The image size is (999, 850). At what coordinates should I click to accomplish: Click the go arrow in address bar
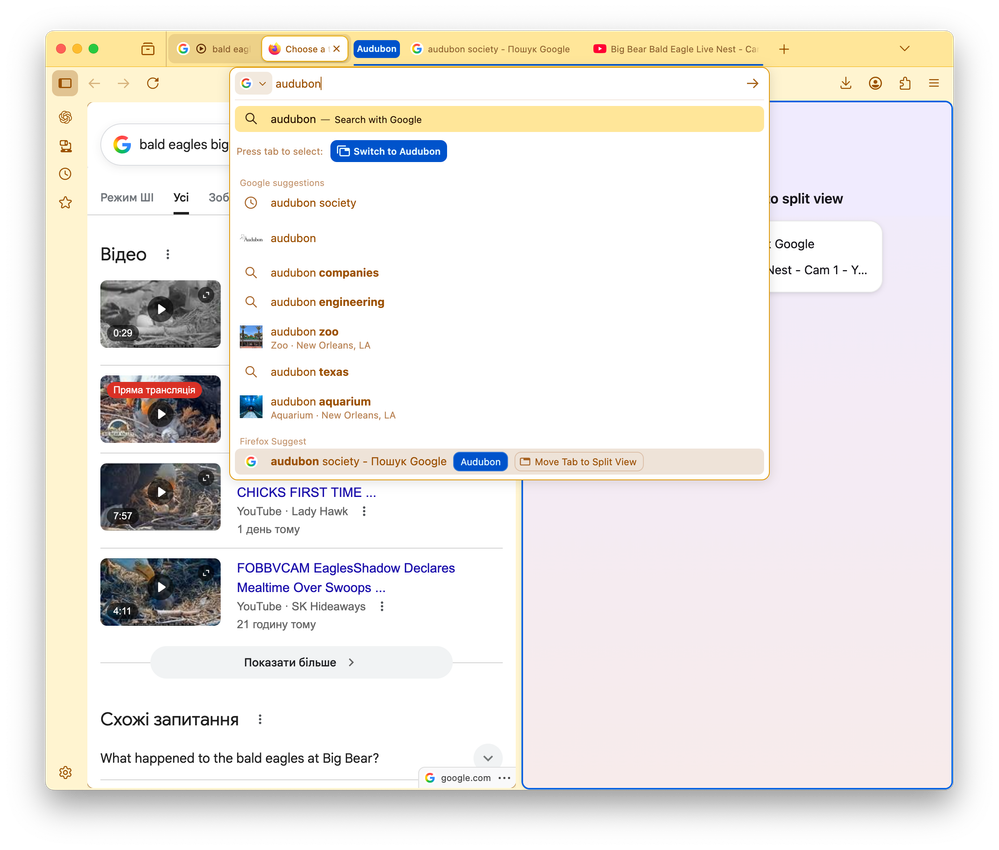[752, 83]
